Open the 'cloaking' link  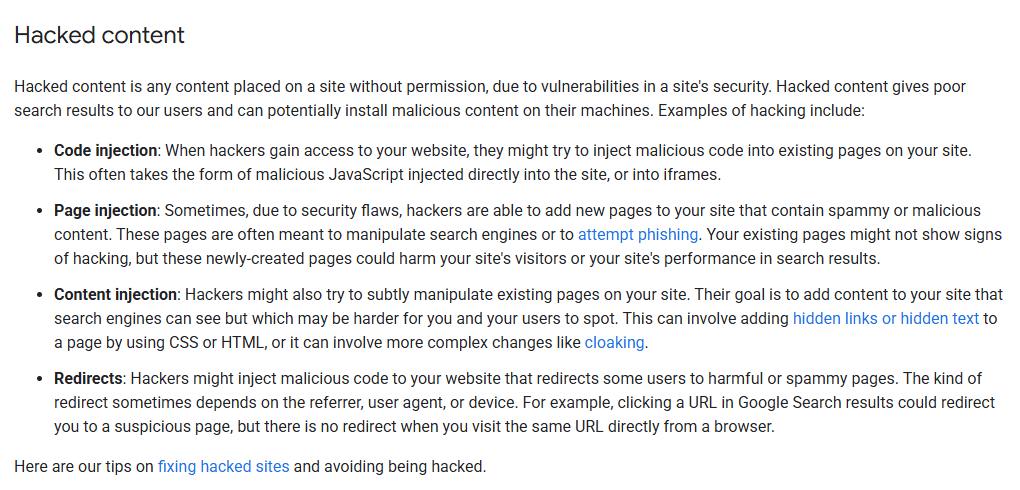(x=614, y=342)
